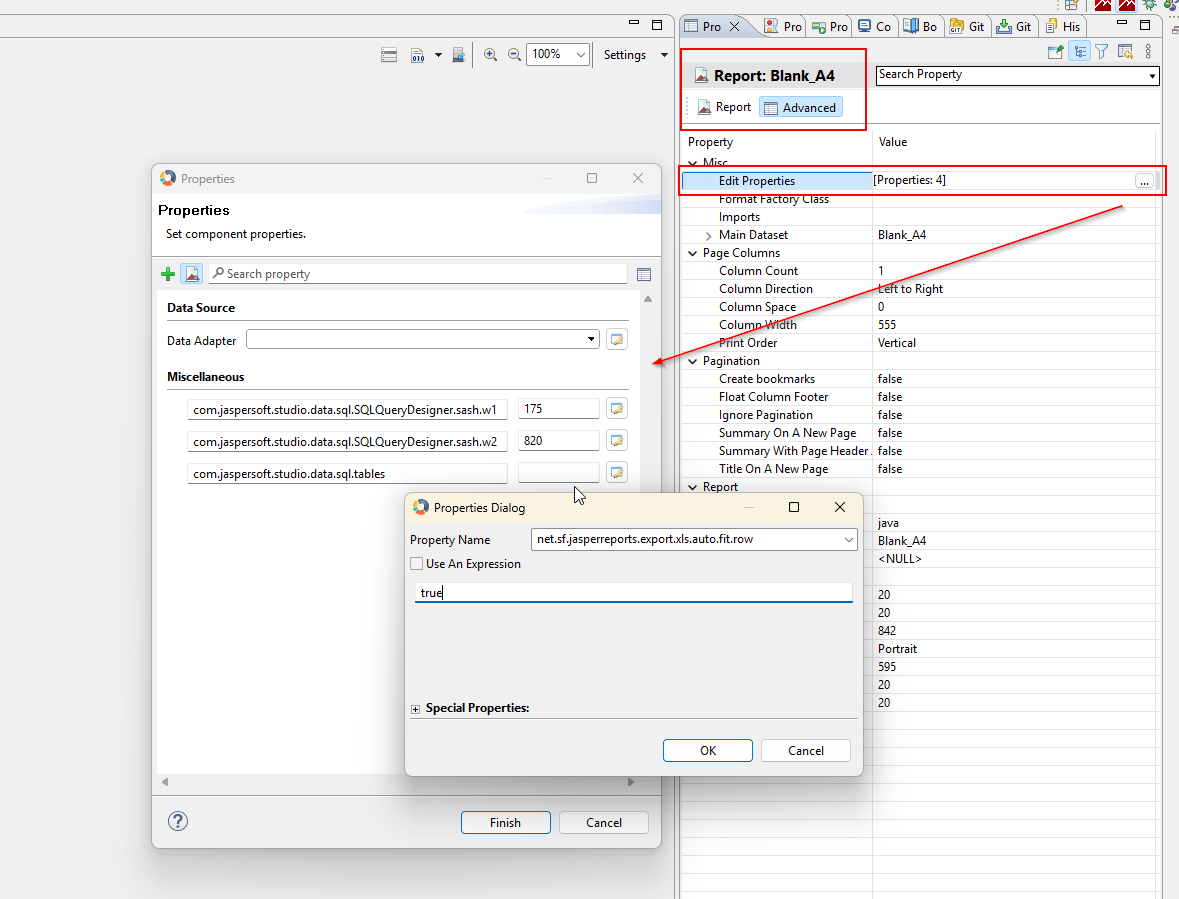This screenshot has height=899, width=1179.
Task: Open the three-dot view menu
Action: pyautogui.click(x=1148, y=51)
